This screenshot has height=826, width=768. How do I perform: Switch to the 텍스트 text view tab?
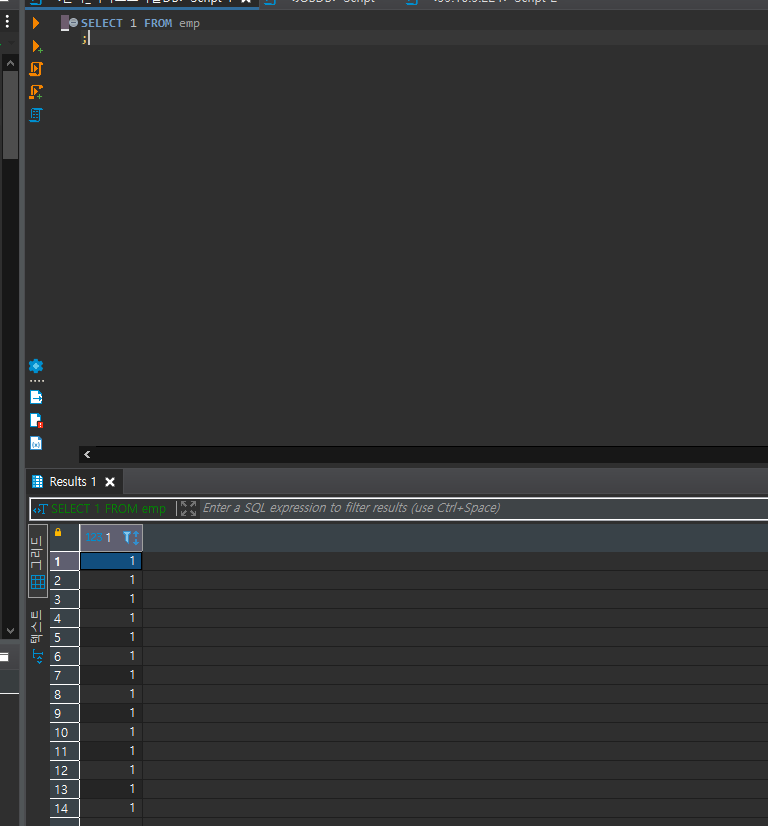(x=37, y=636)
